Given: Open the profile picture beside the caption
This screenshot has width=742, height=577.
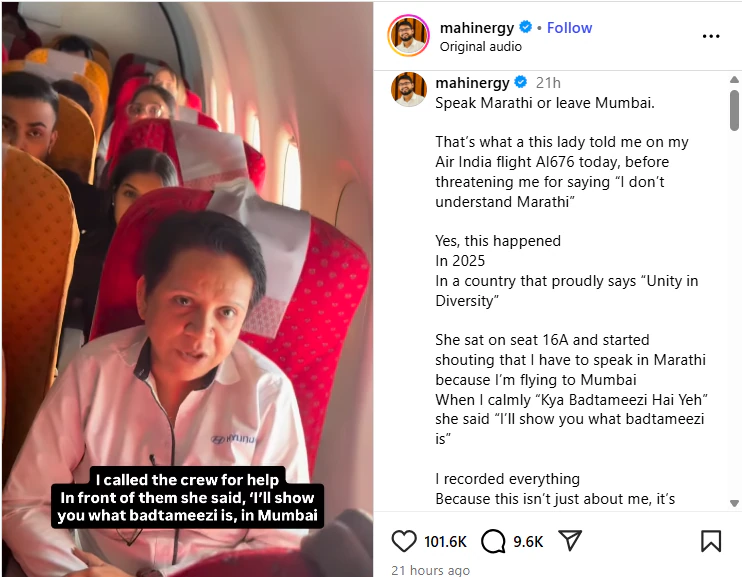Looking at the screenshot, I should coord(408,89).
